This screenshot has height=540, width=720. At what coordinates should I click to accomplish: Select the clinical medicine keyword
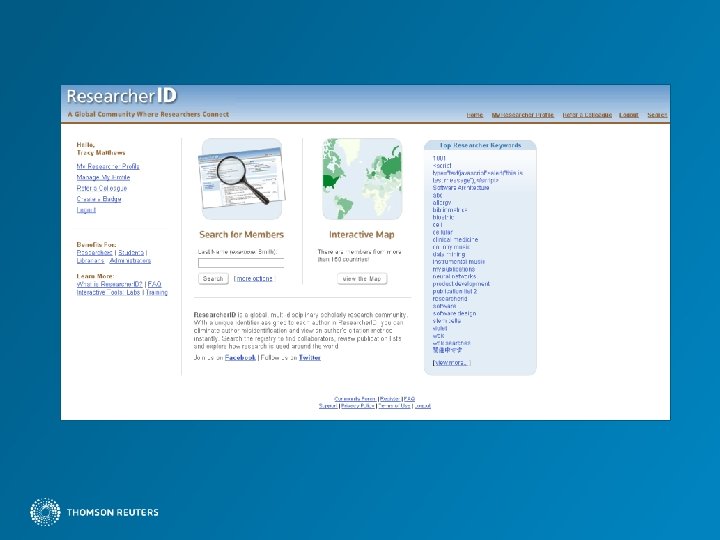click(455, 240)
